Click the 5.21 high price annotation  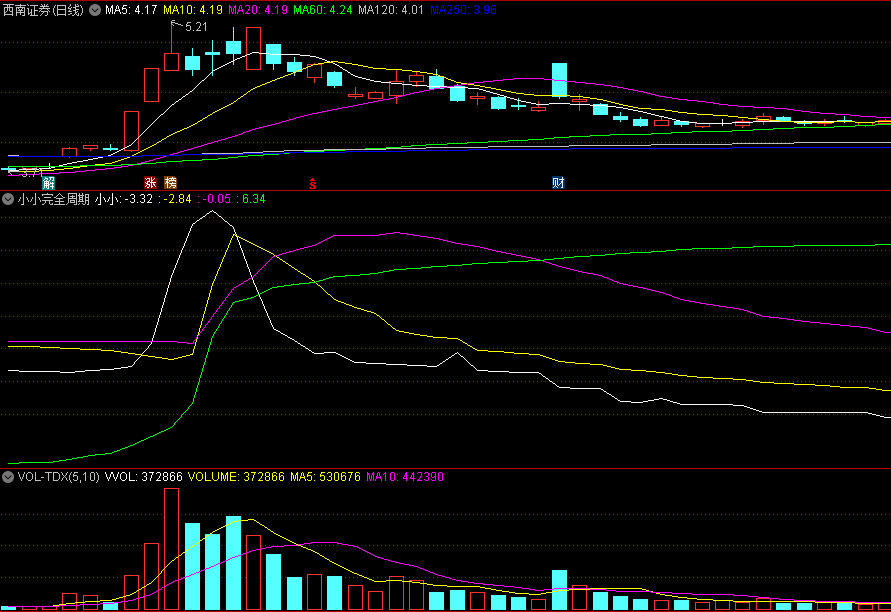tap(196, 27)
